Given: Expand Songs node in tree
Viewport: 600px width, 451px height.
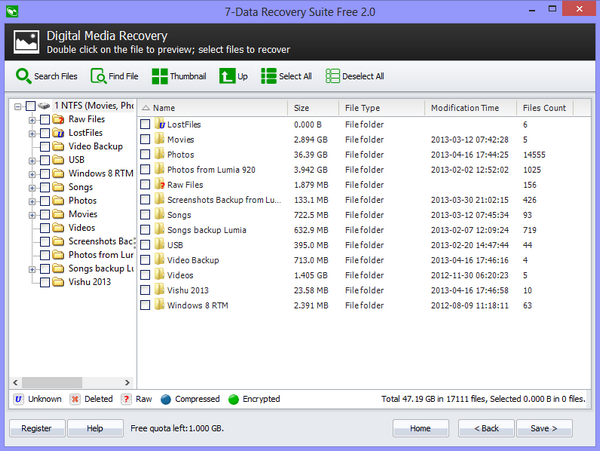Looking at the screenshot, I should point(32,188).
